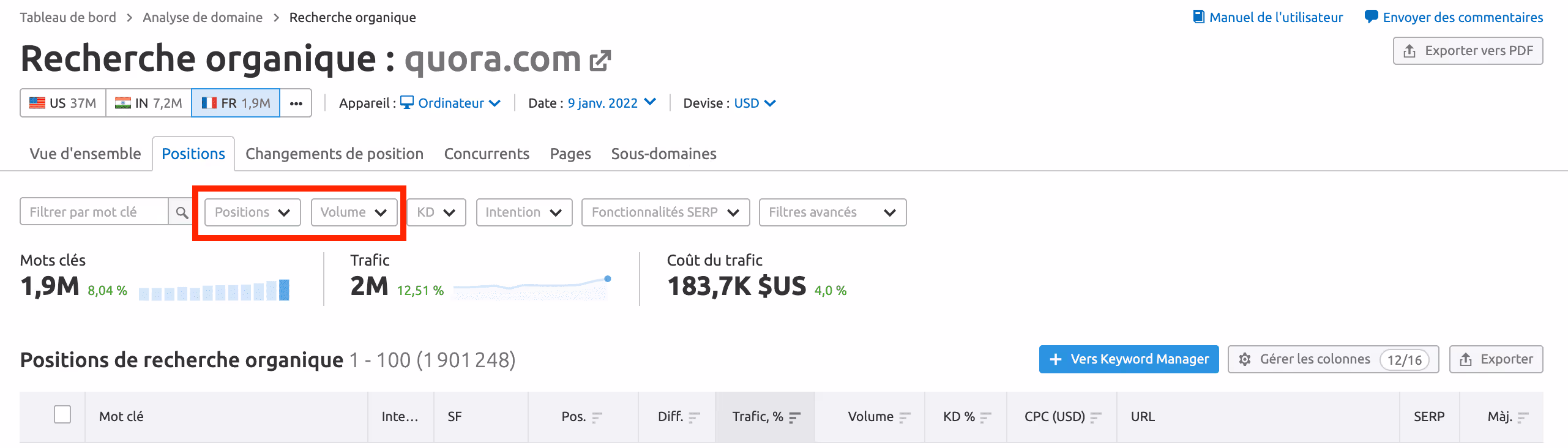Screen dimensions: 1568x448
Task: Go to Tableau de bord breadcrumb
Action: point(68,17)
